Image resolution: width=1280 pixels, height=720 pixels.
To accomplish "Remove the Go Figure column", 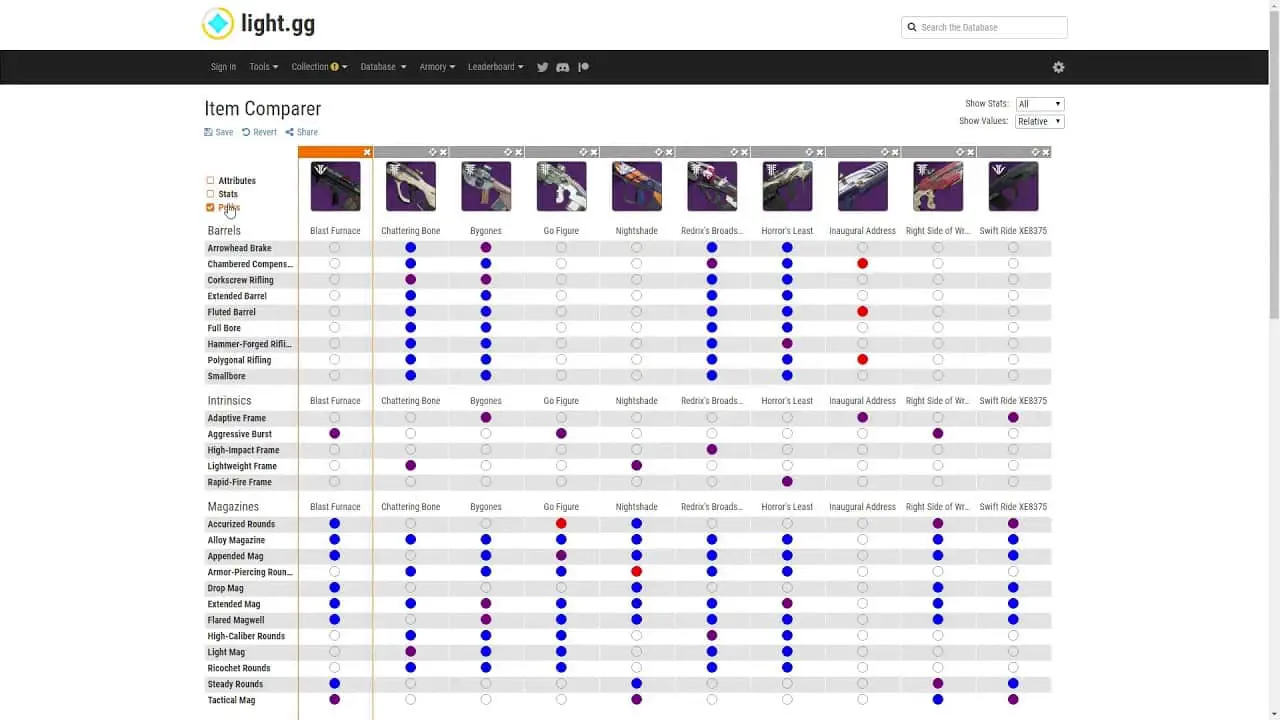I will pos(594,152).
